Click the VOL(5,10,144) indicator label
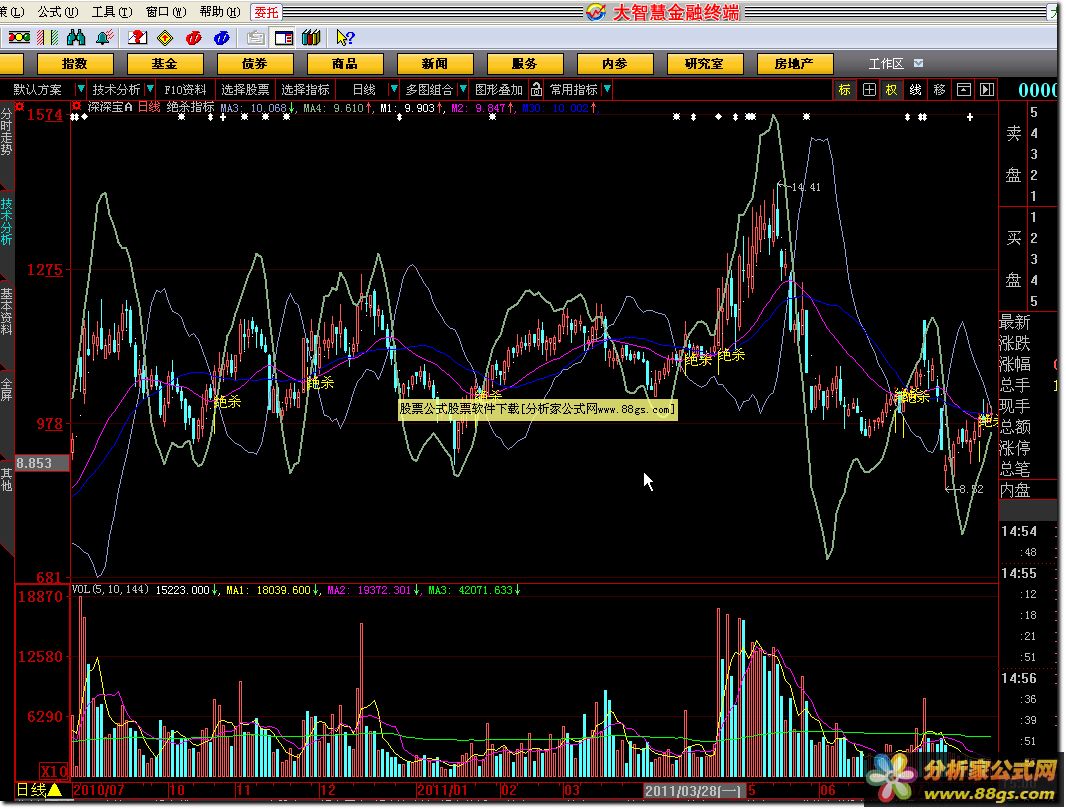 coord(110,589)
